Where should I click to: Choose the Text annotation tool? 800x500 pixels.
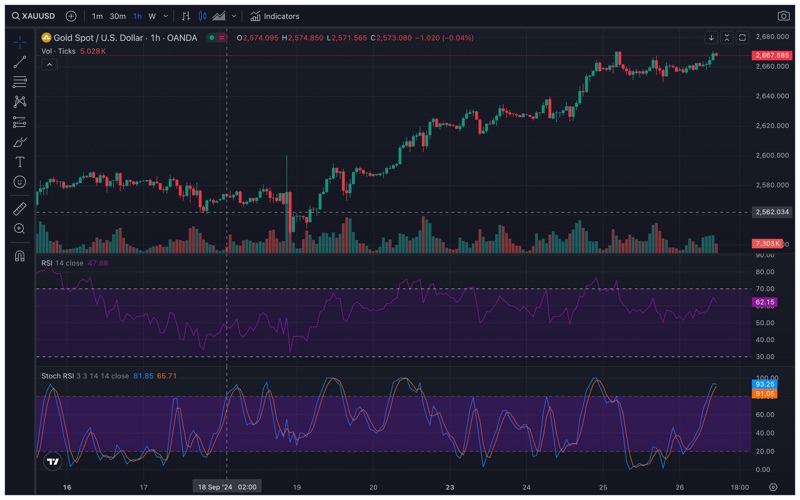[19, 162]
